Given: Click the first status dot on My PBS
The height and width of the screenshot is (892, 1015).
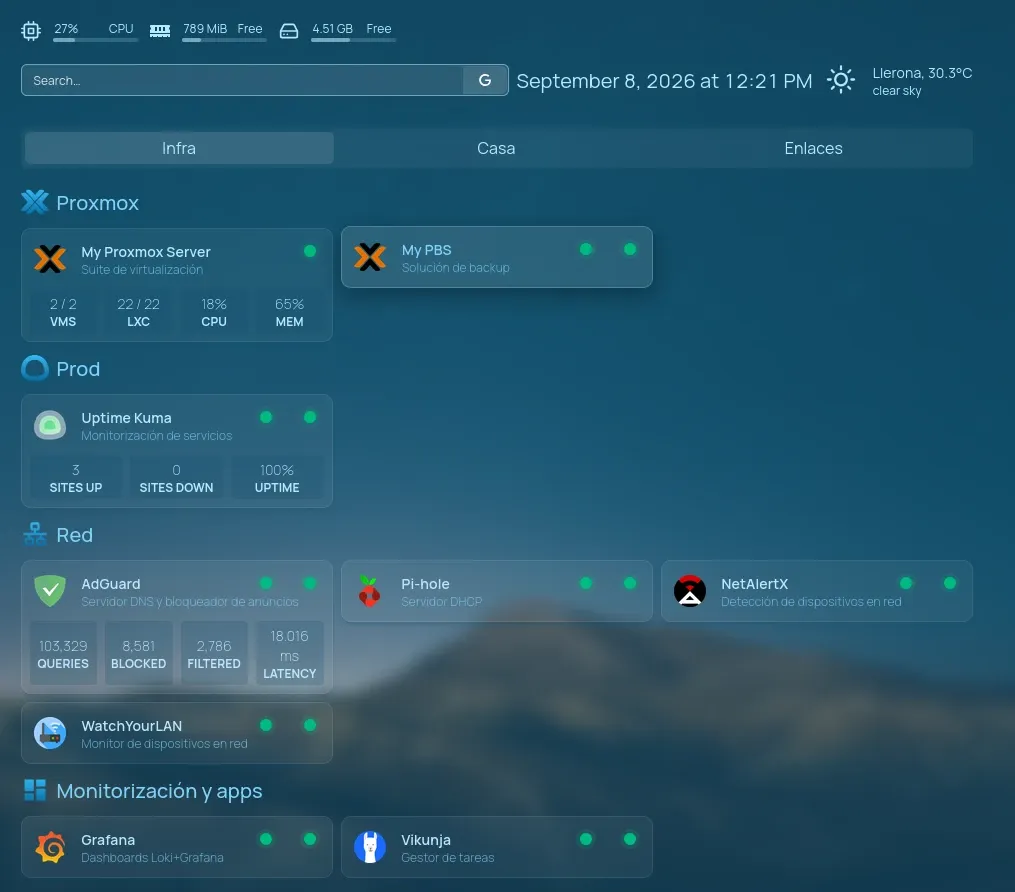Looking at the screenshot, I should point(586,249).
